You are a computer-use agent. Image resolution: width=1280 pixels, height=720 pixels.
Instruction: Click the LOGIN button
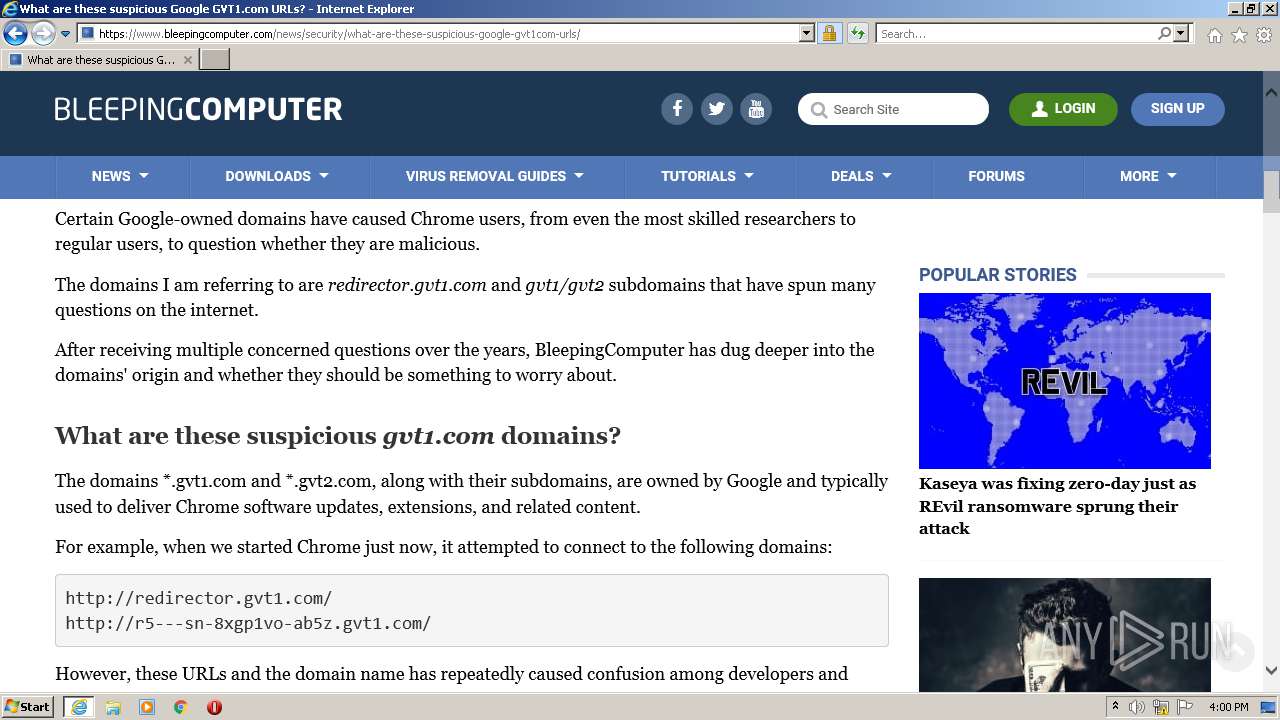click(1063, 109)
